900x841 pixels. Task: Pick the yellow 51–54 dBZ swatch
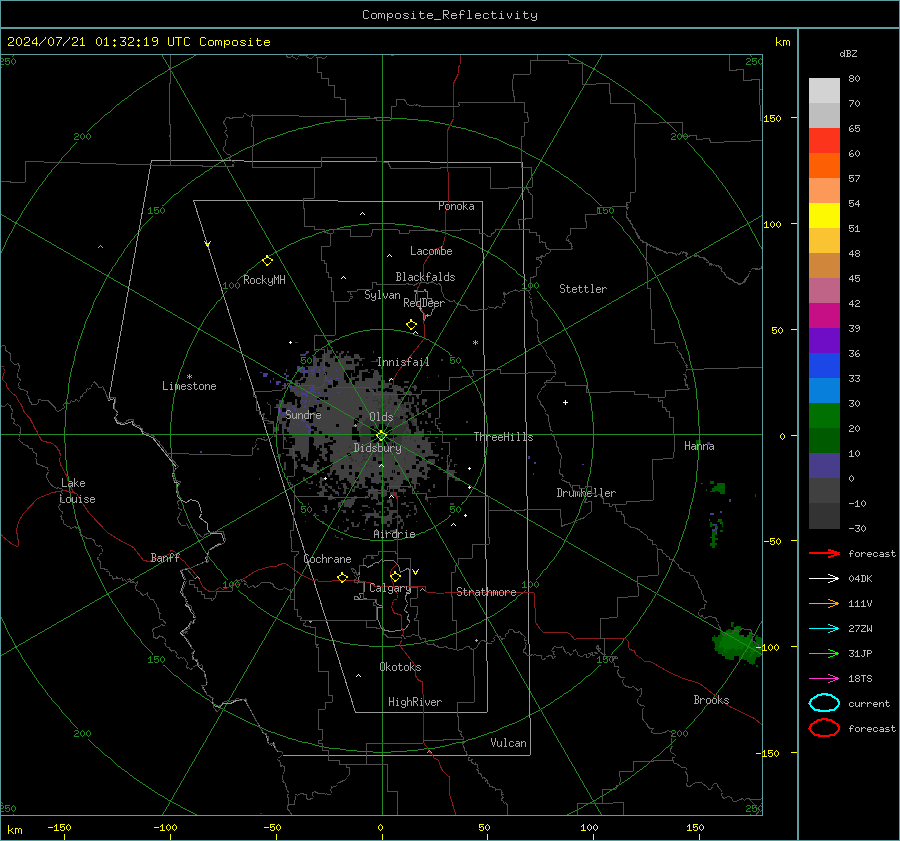tap(824, 216)
